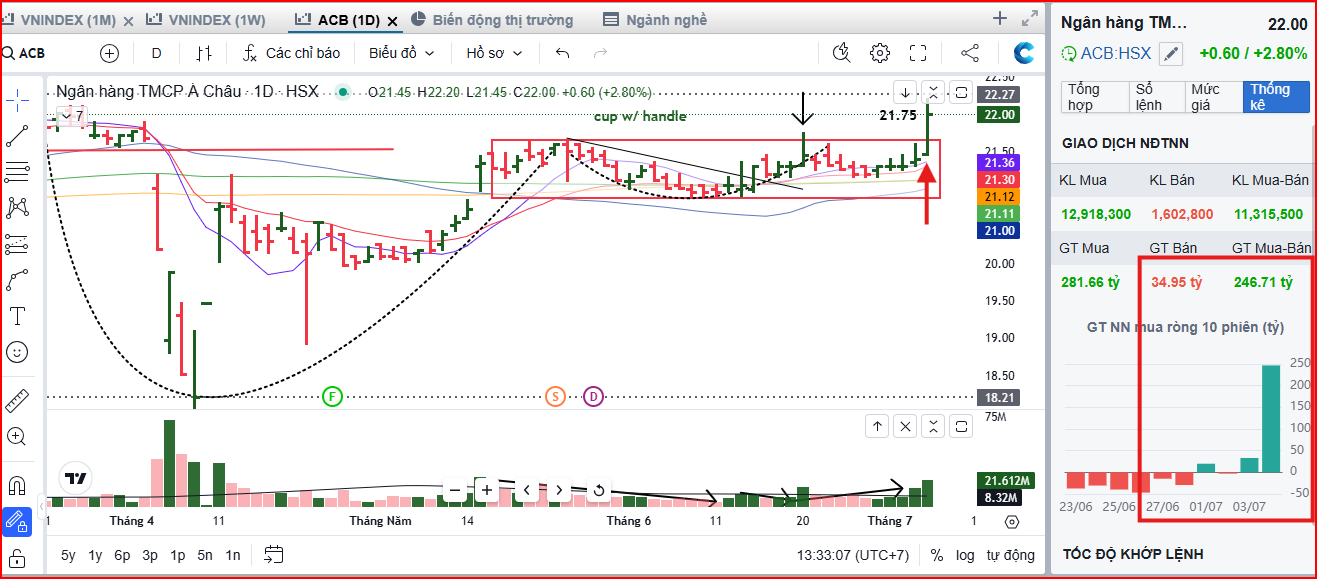Delete the volume pane

pos(905,427)
